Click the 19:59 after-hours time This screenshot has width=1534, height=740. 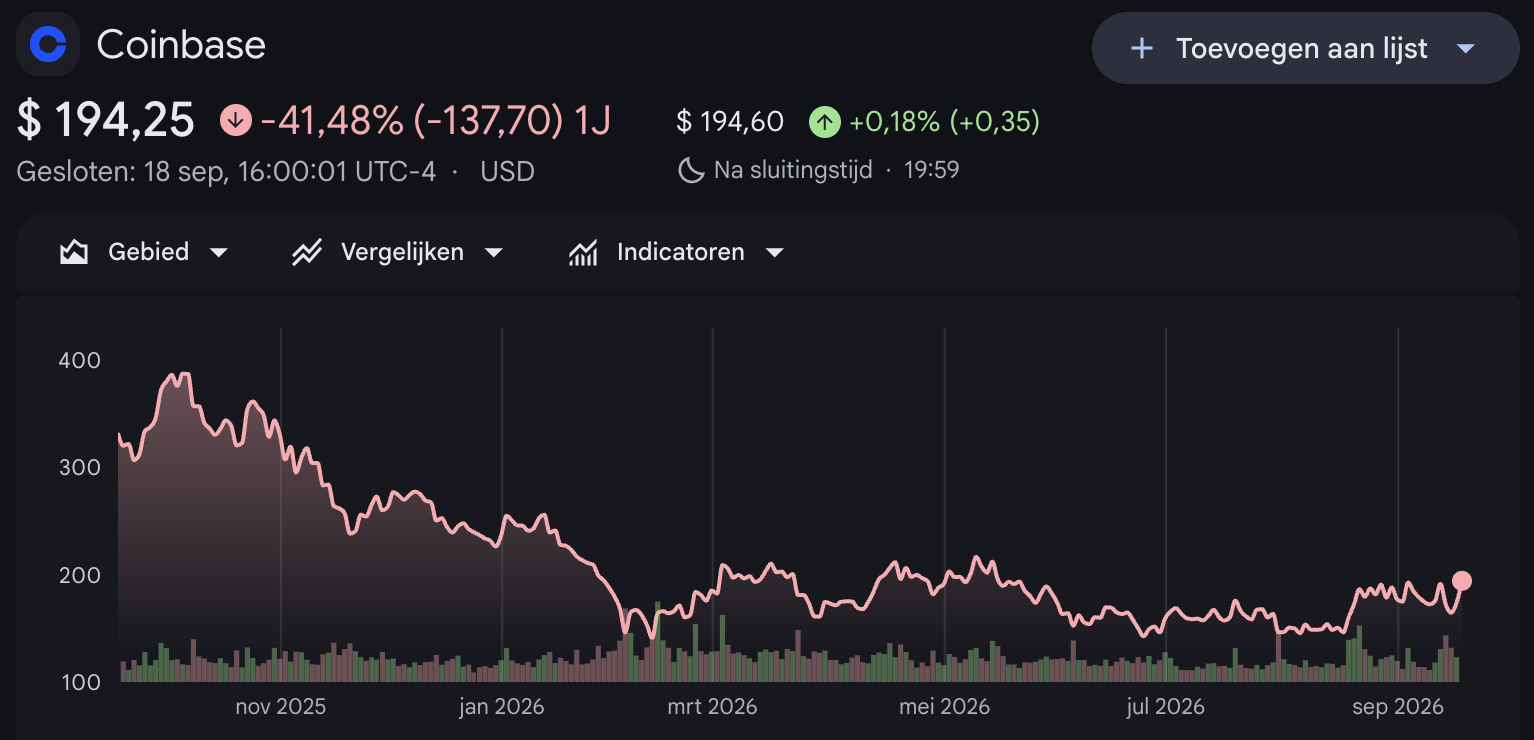[932, 170]
